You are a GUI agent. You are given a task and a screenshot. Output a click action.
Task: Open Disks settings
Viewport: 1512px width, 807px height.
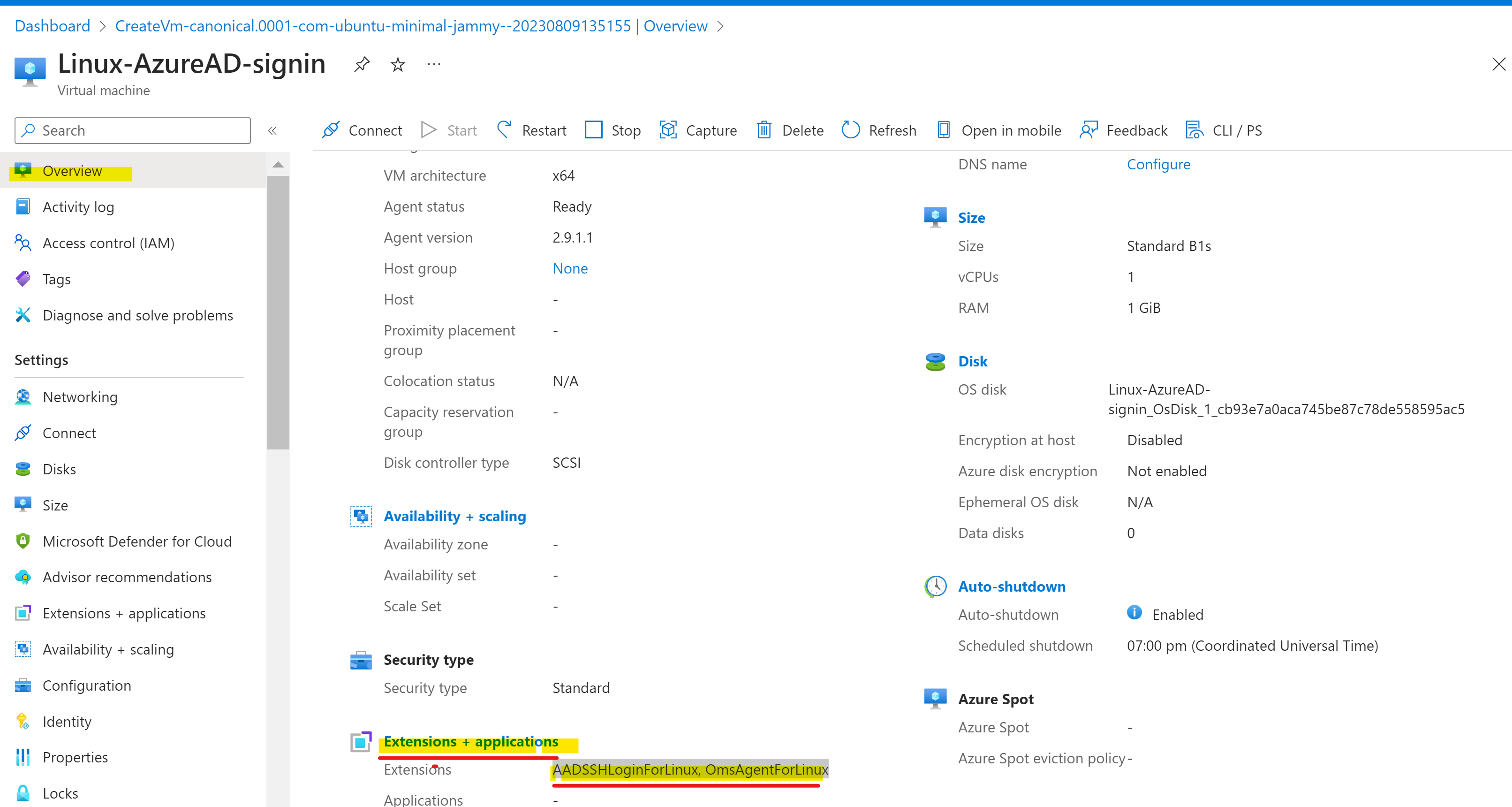[133, 469]
